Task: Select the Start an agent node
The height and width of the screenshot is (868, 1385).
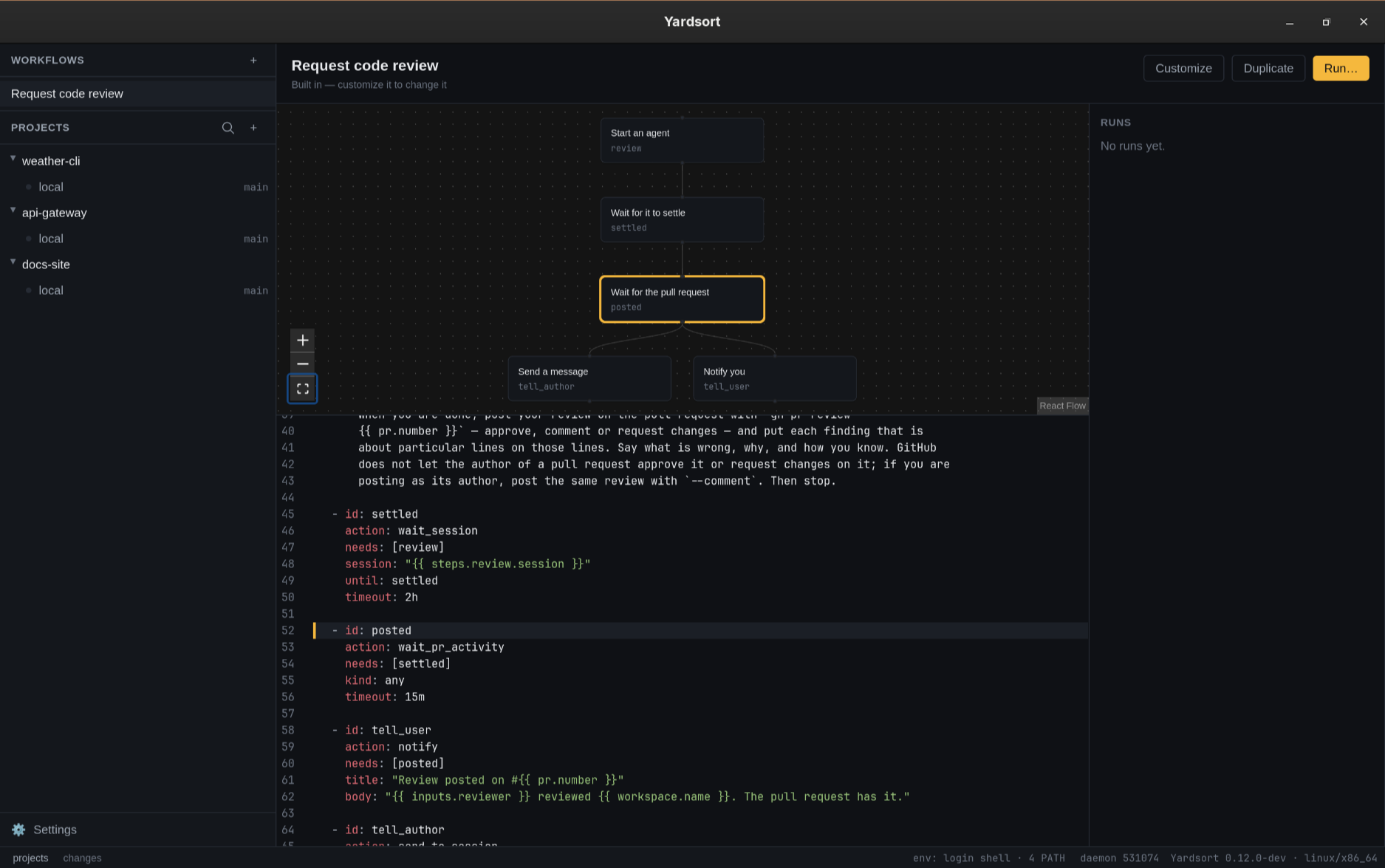Action: click(682, 140)
